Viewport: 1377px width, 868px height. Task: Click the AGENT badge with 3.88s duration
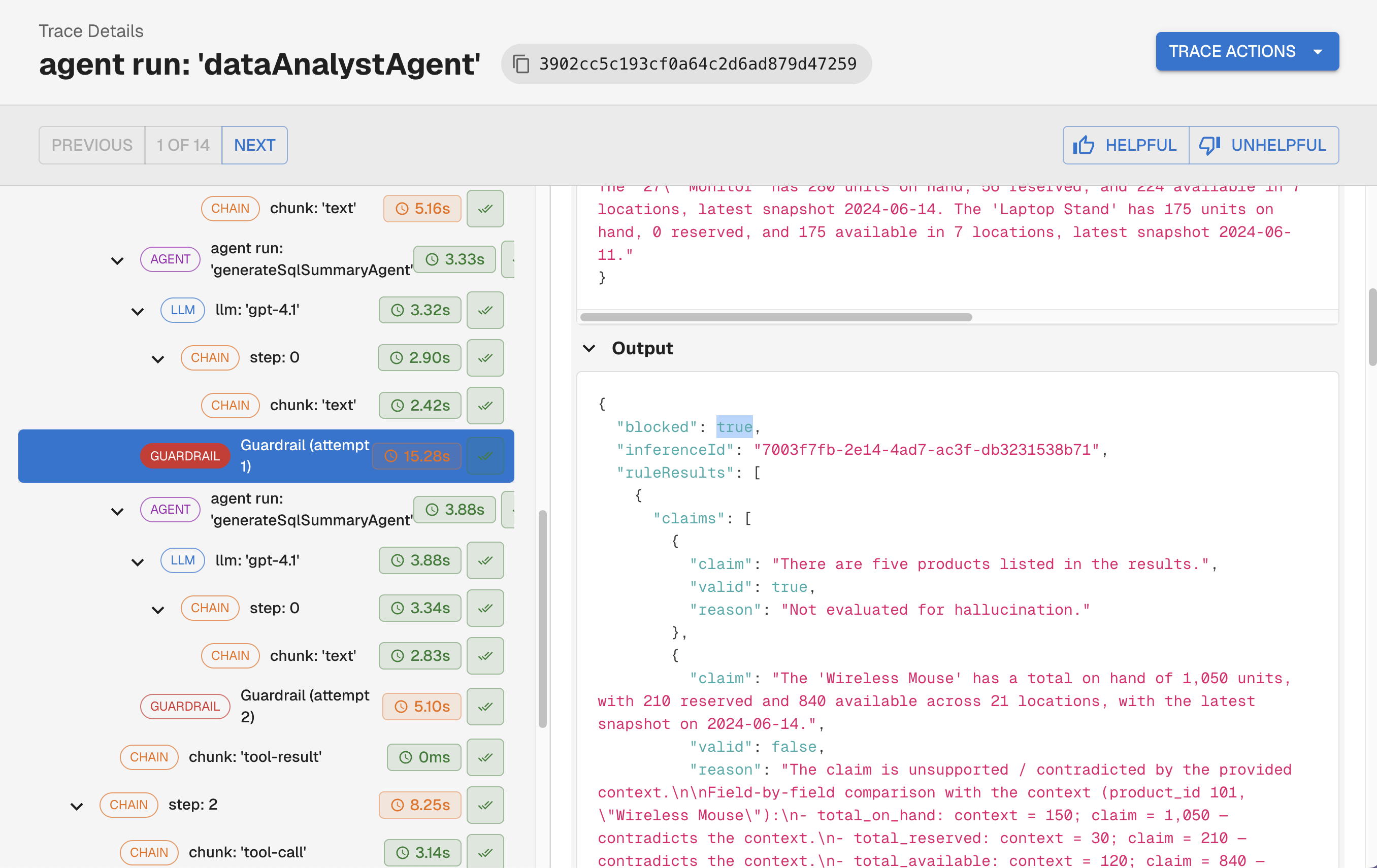[170, 509]
